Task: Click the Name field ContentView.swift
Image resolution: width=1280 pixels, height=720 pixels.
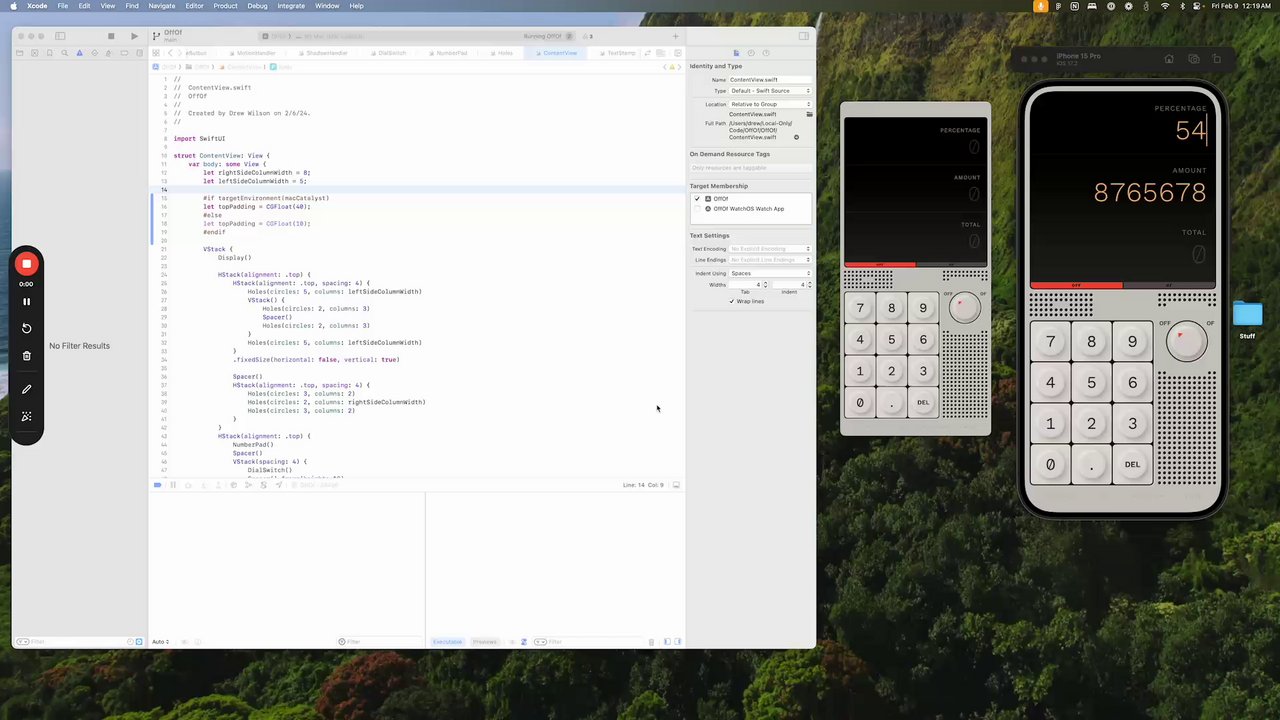Action: click(770, 80)
